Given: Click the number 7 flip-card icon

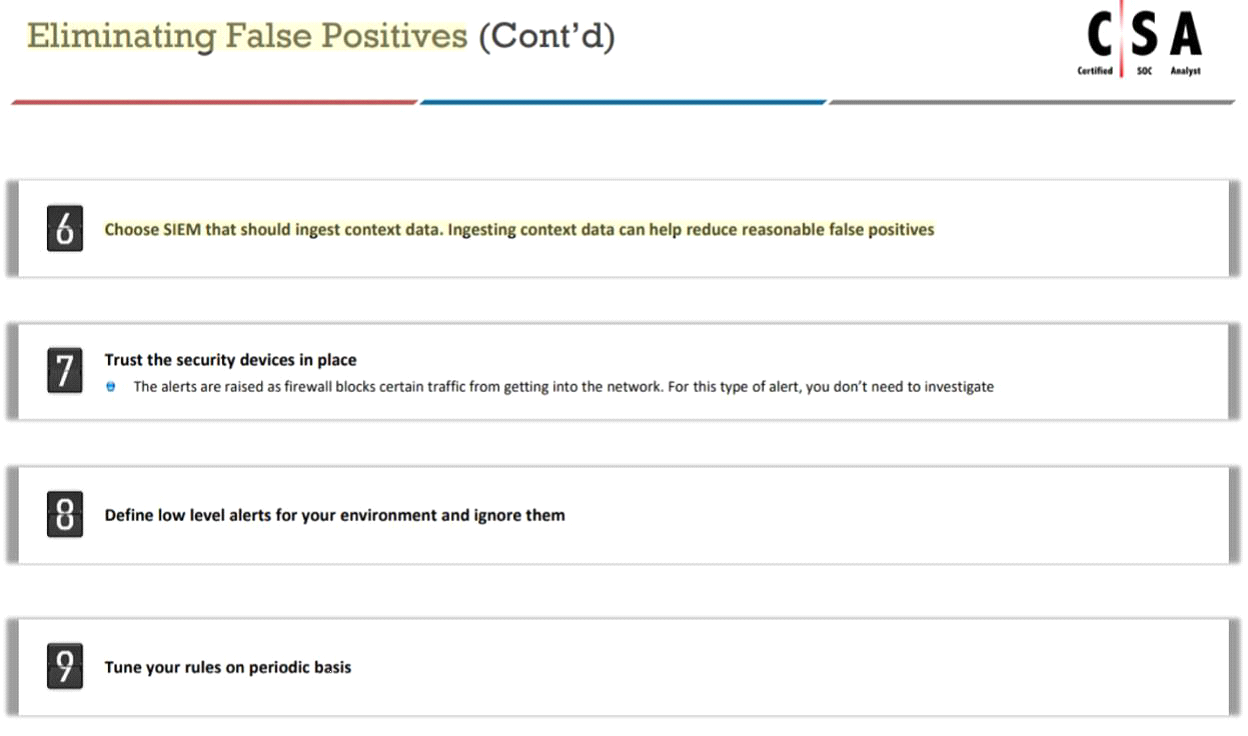Looking at the screenshot, I should tap(65, 372).
